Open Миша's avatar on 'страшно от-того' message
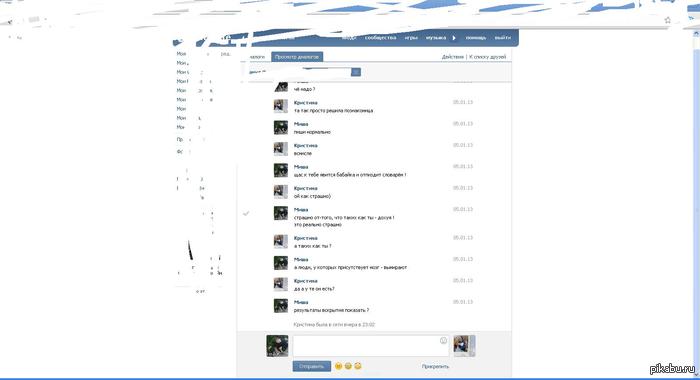Viewport: 700px width, 380px height. pyautogui.click(x=281, y=213)
